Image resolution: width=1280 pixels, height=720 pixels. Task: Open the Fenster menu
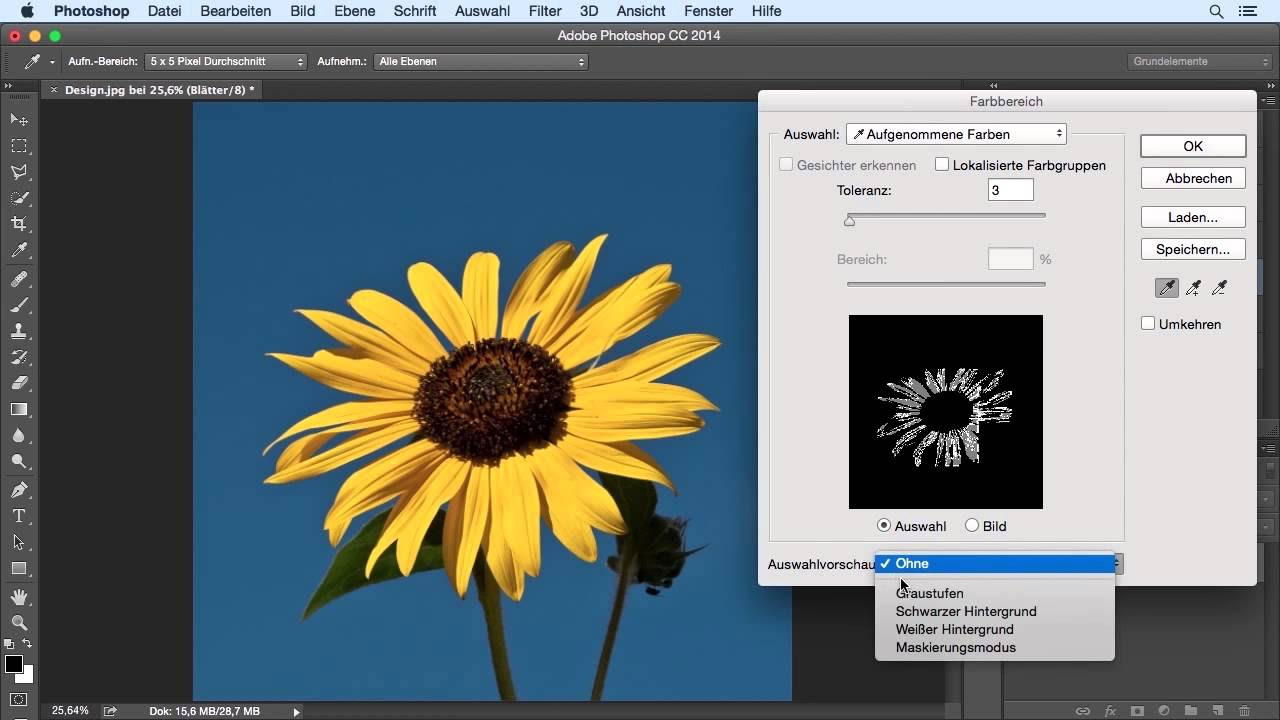click(x=709, y=11)
